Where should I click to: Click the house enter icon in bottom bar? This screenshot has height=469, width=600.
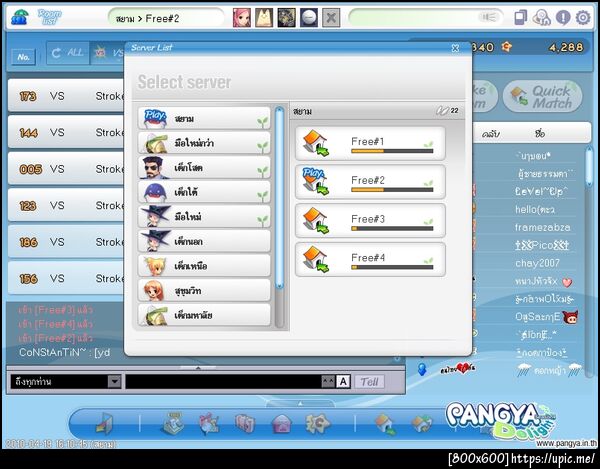point(385,424)
